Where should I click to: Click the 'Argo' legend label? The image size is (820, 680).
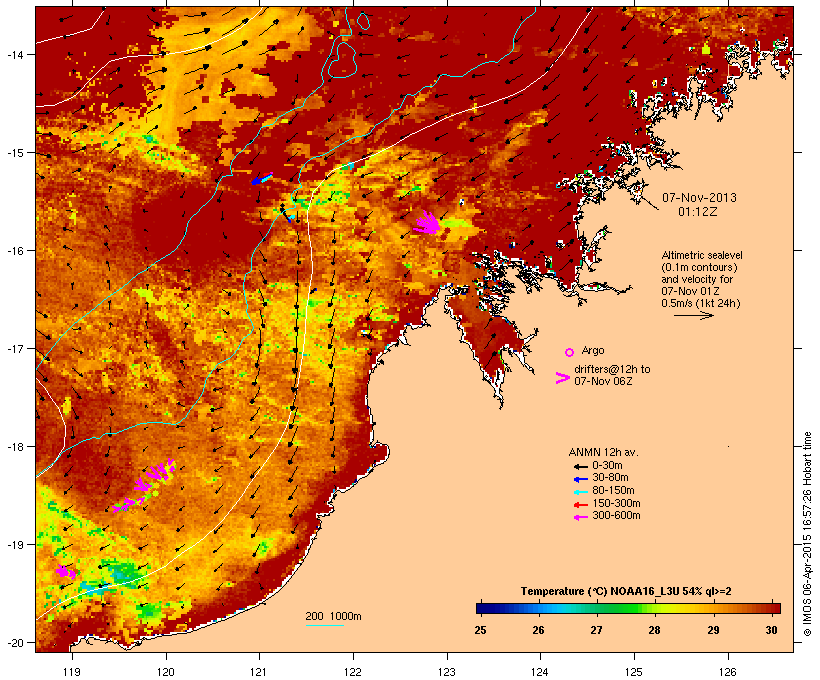click(x=593, y=350)
